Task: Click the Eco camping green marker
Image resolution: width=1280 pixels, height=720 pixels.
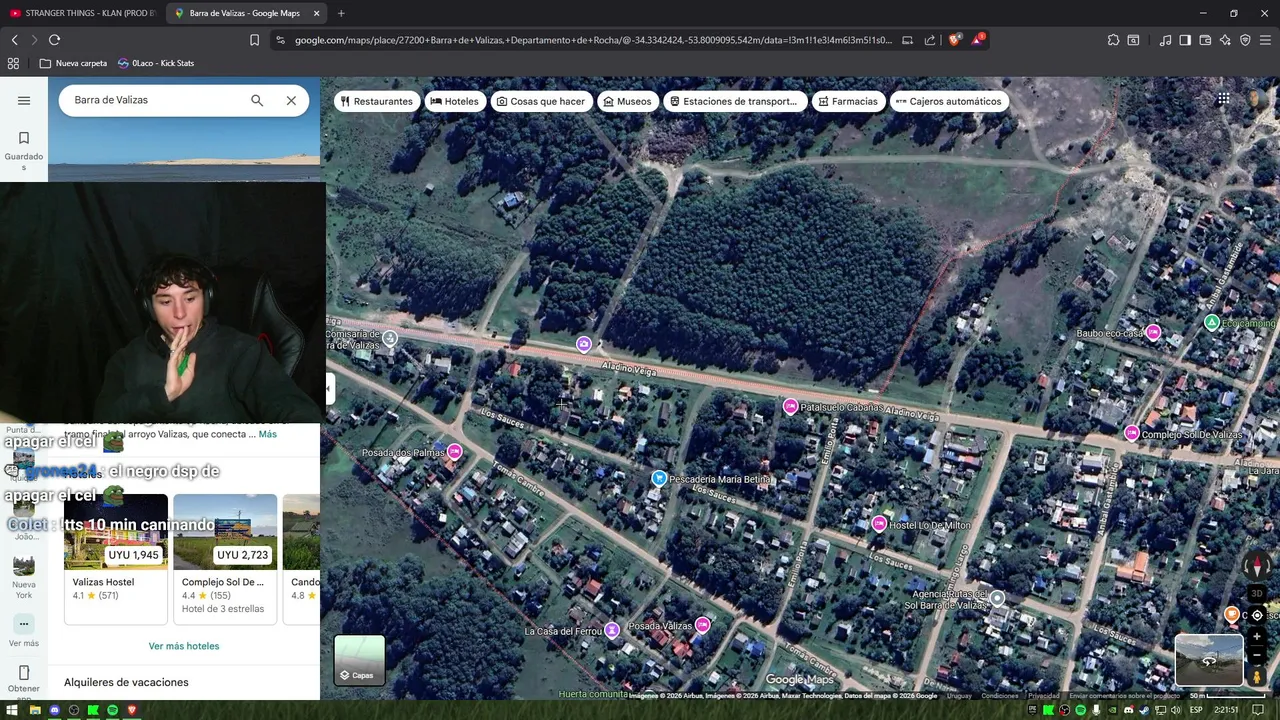Action: [x=1211, y=322]
